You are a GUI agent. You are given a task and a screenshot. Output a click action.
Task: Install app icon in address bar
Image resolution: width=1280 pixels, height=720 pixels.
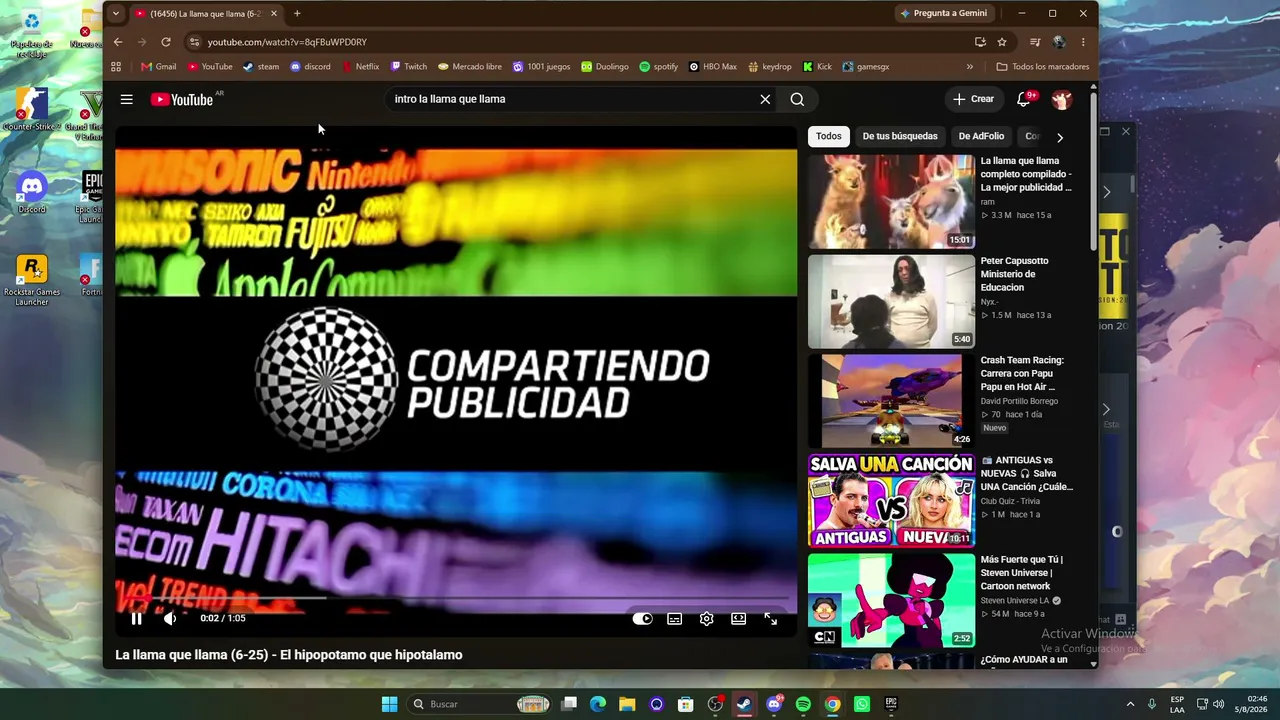(x=980, y=42)
